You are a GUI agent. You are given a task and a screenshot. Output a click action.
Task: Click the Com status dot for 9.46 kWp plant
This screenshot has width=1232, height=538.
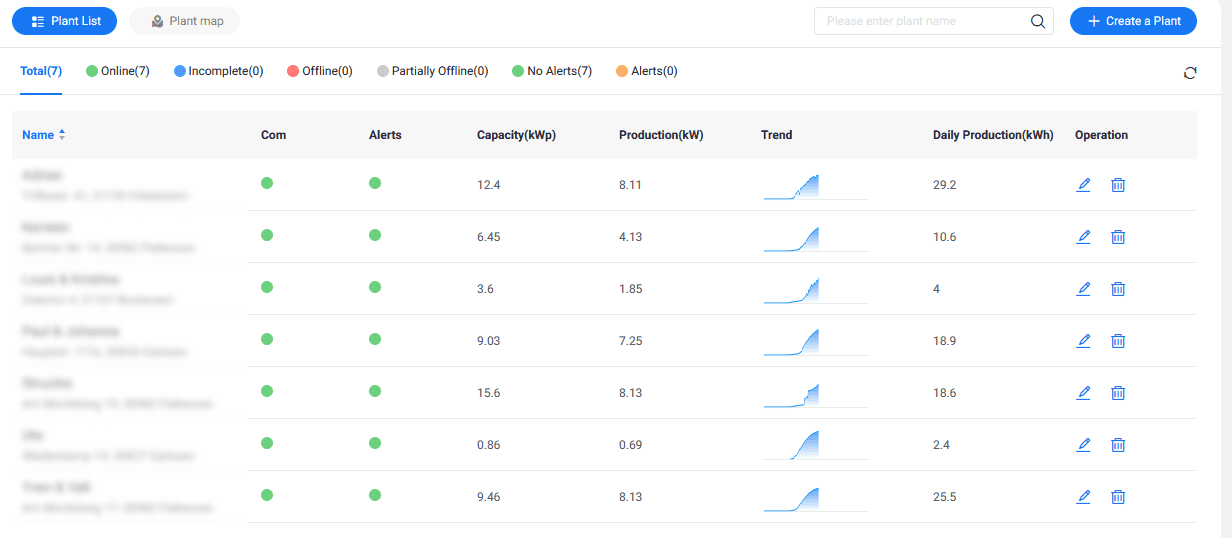pyautogui.click(x=267, y=495)
